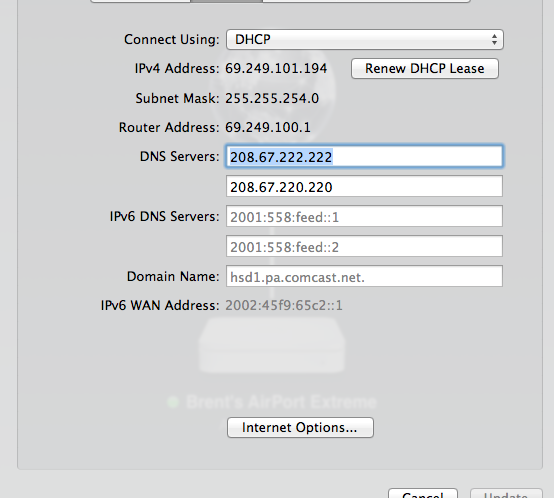Click the Domain Name label
Image resolution: width=554 pixels, height=498 pixels.
tap(173, 277)
